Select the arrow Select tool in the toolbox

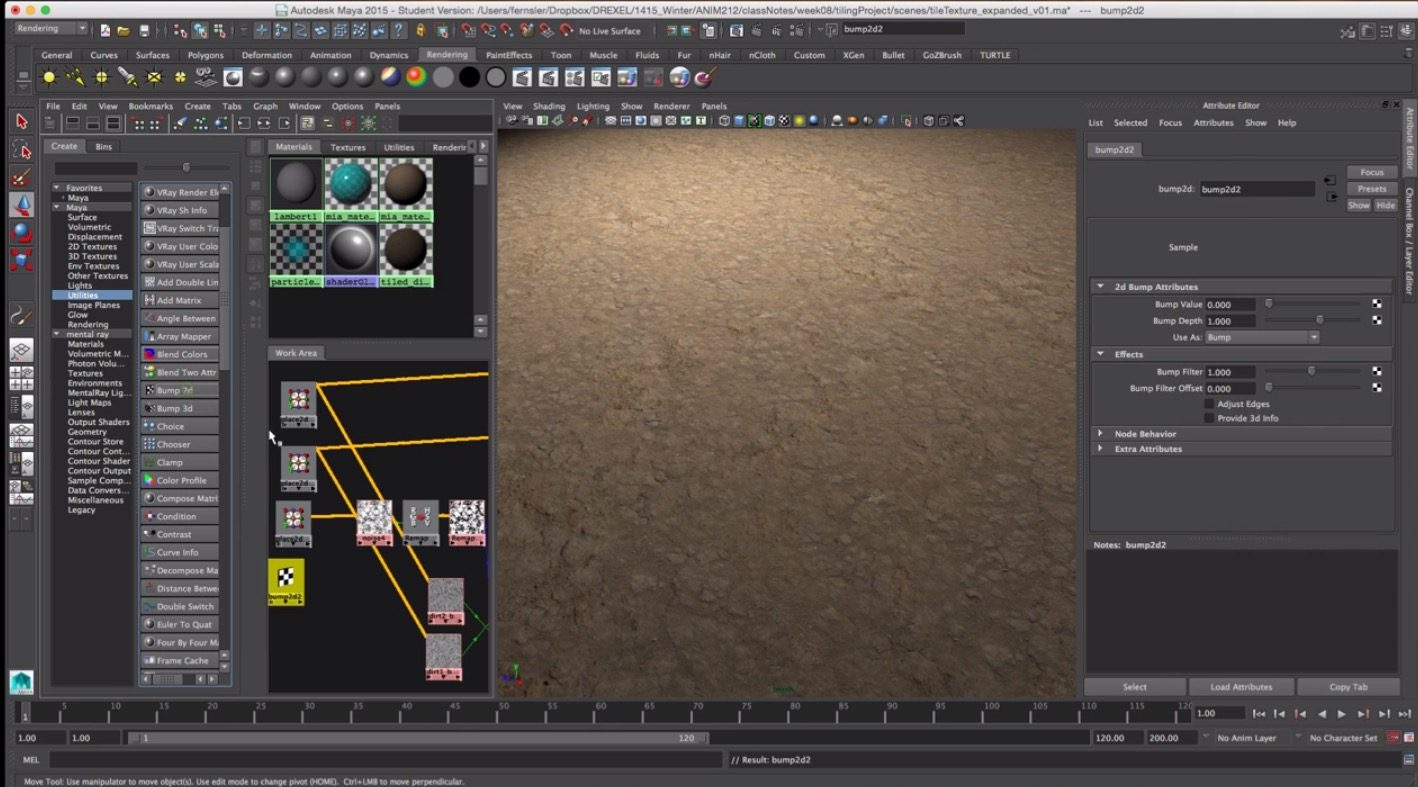point(21,121)
